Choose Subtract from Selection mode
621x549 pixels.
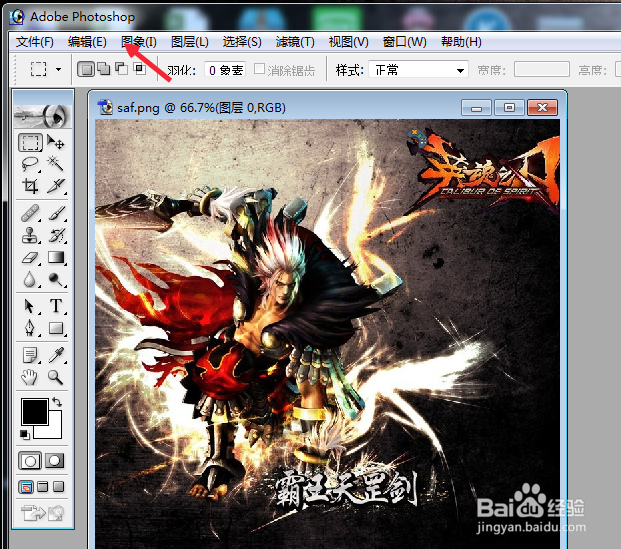(x=122, y=69)
